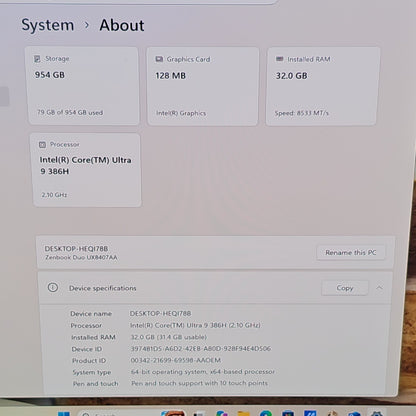This screenshot has width=416, height=416.
Task: Open the Graphics Card 128 MB card
Action: 203,86
